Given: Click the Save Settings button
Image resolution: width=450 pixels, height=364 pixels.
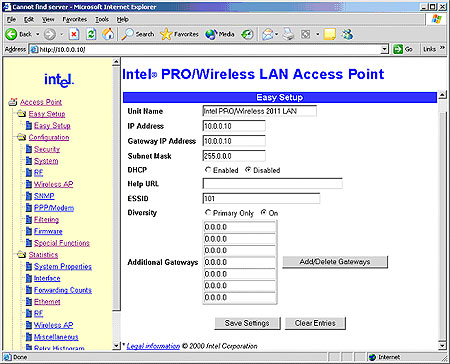Looking at the screenshot, I should 247,323.
